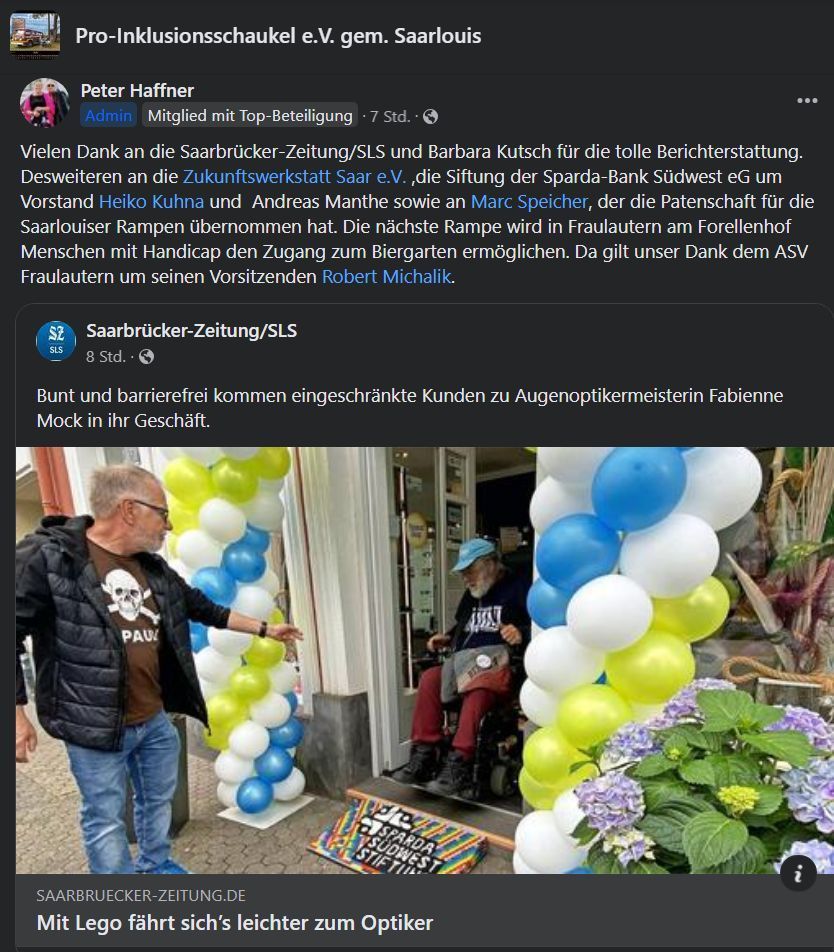Open Saarbrücker-Zeitung/SLS page name
Viewport: 834px width, 952px height.
[191, 330]
